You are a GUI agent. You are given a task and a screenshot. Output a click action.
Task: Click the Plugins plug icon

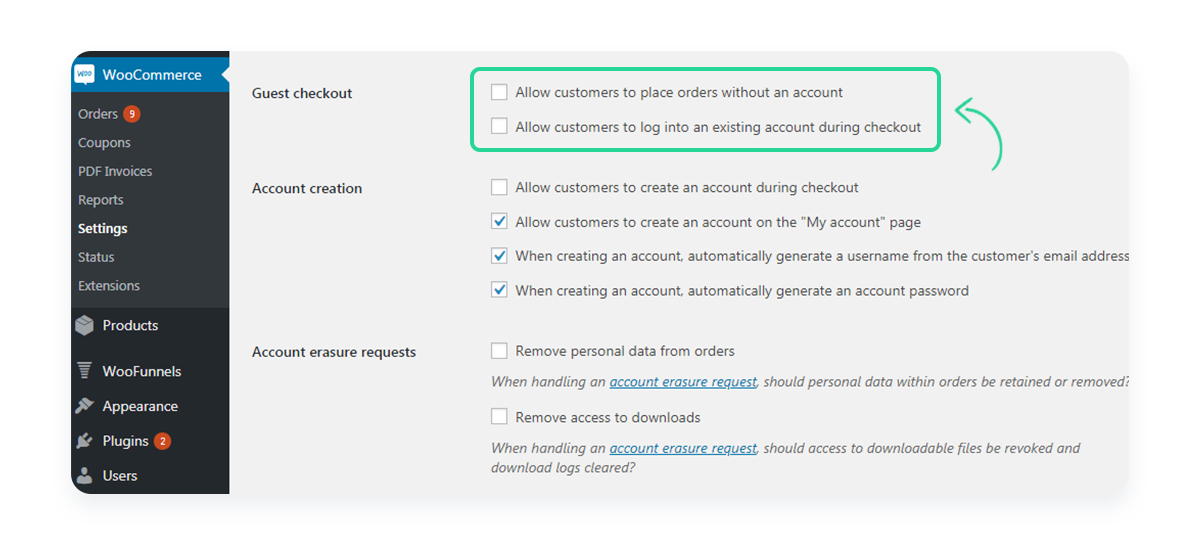coord(85,441)
